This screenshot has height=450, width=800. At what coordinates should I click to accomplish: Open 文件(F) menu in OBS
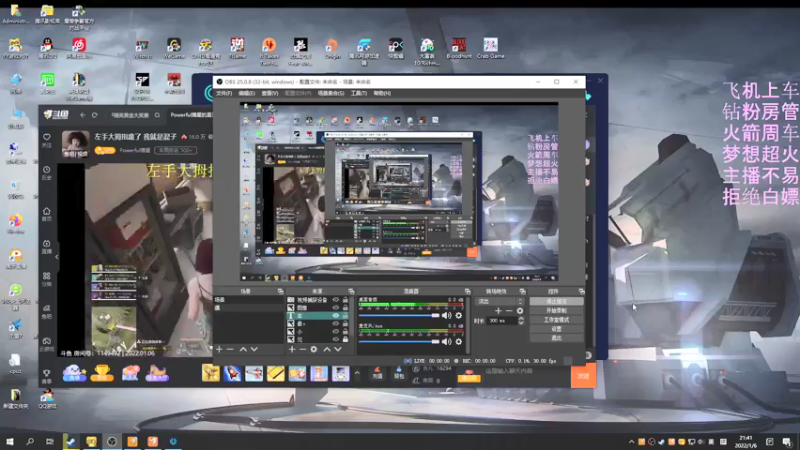pos(224,93)
